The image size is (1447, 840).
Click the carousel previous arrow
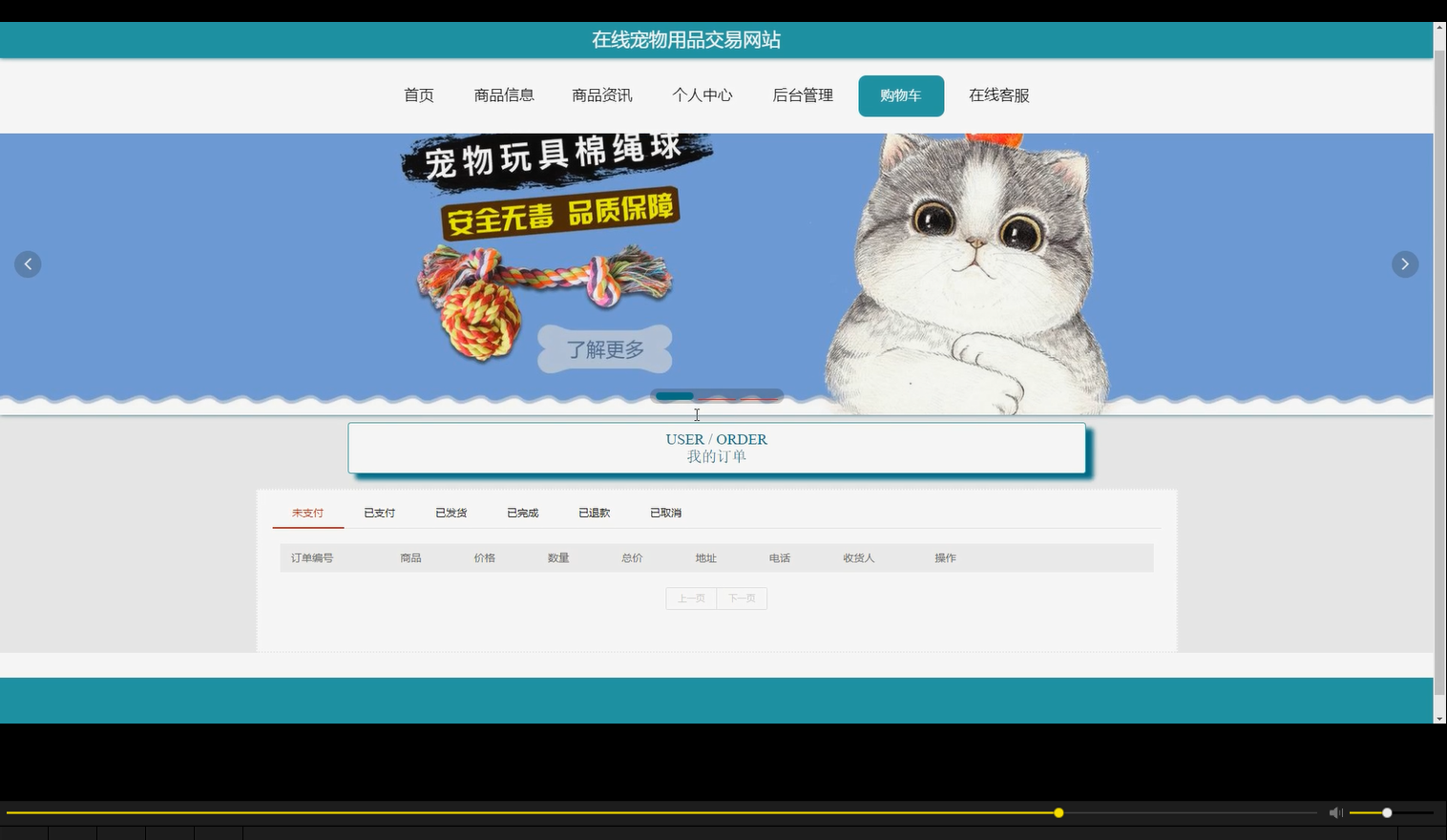(28, 263)
